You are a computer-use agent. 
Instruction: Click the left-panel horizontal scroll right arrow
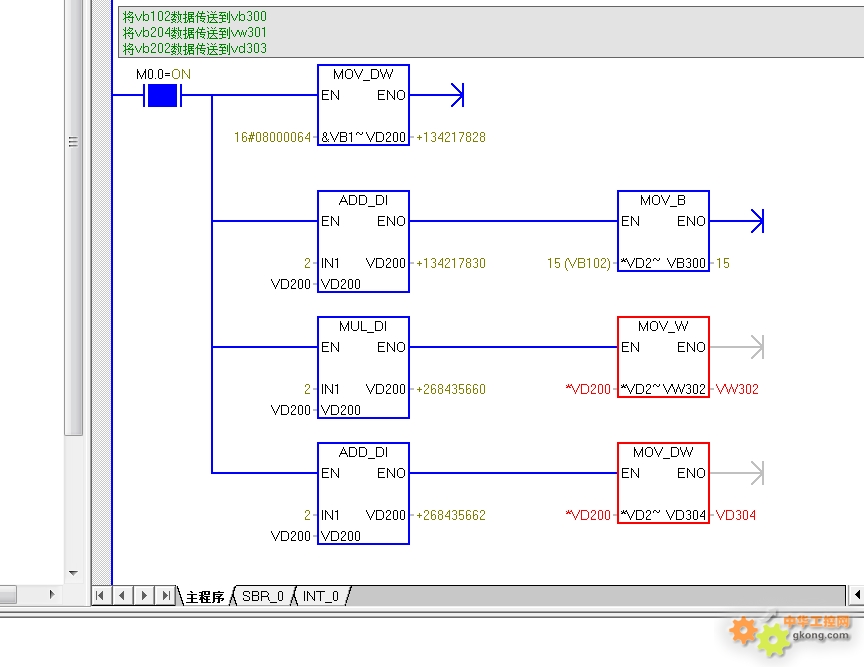point(52,594)
